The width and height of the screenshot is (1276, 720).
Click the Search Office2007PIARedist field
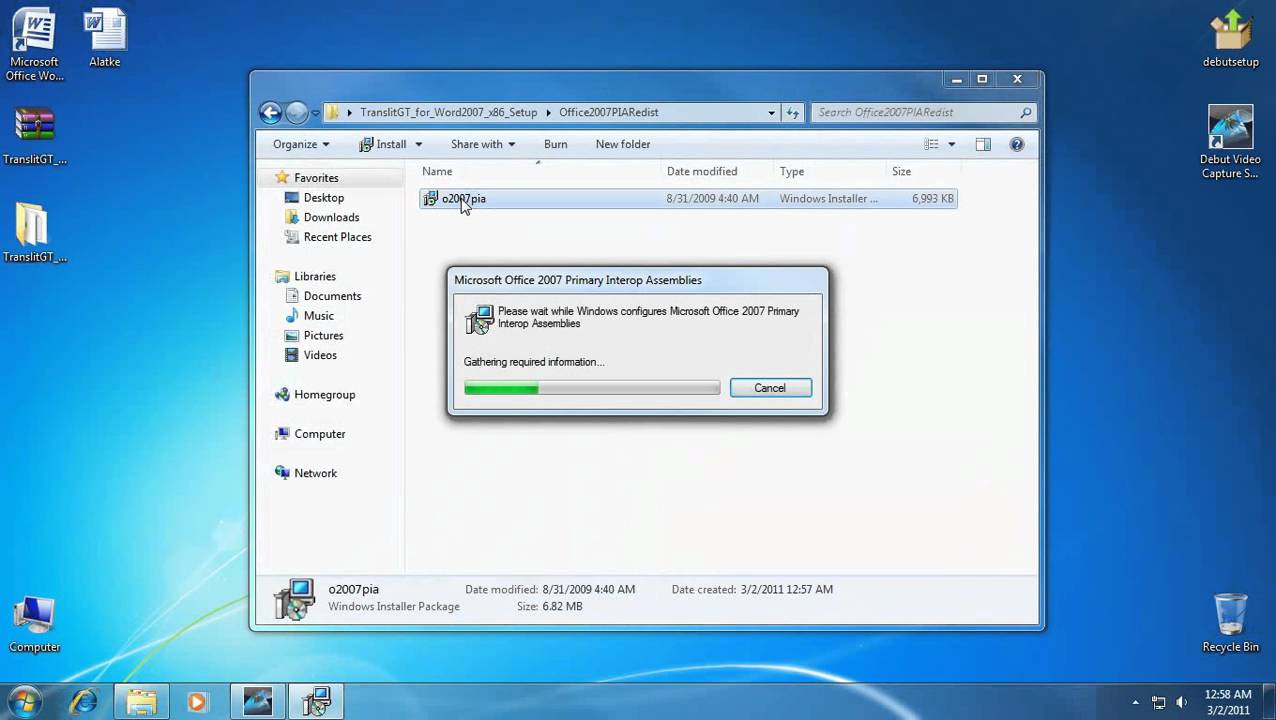coord(923,112)
